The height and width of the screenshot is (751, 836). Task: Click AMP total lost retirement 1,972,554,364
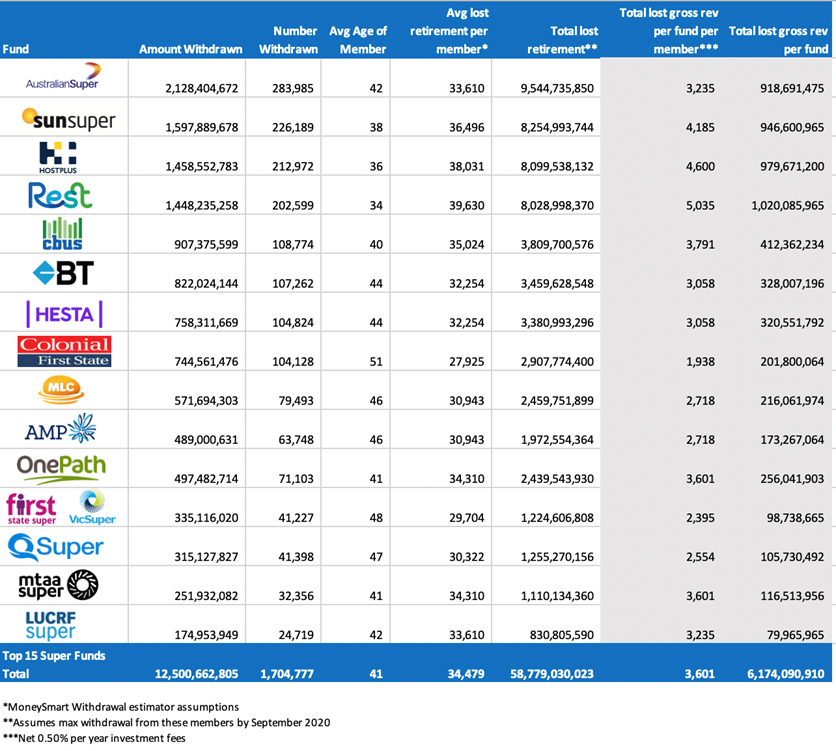pyautogui.click(x=557, y=440)
